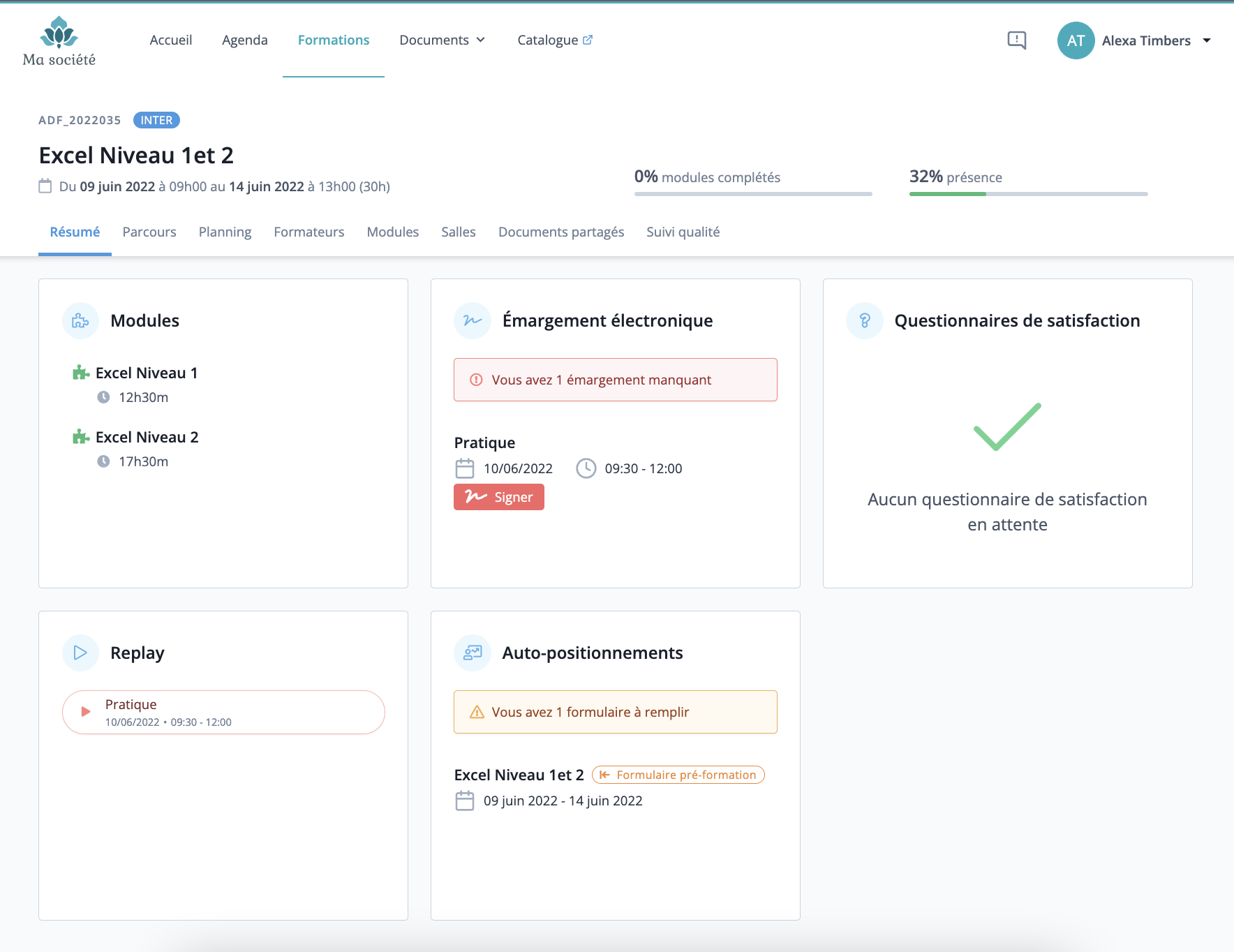View the Salles tab
The height and width of the screenshot is (952, 1234).
coord(459,232)
